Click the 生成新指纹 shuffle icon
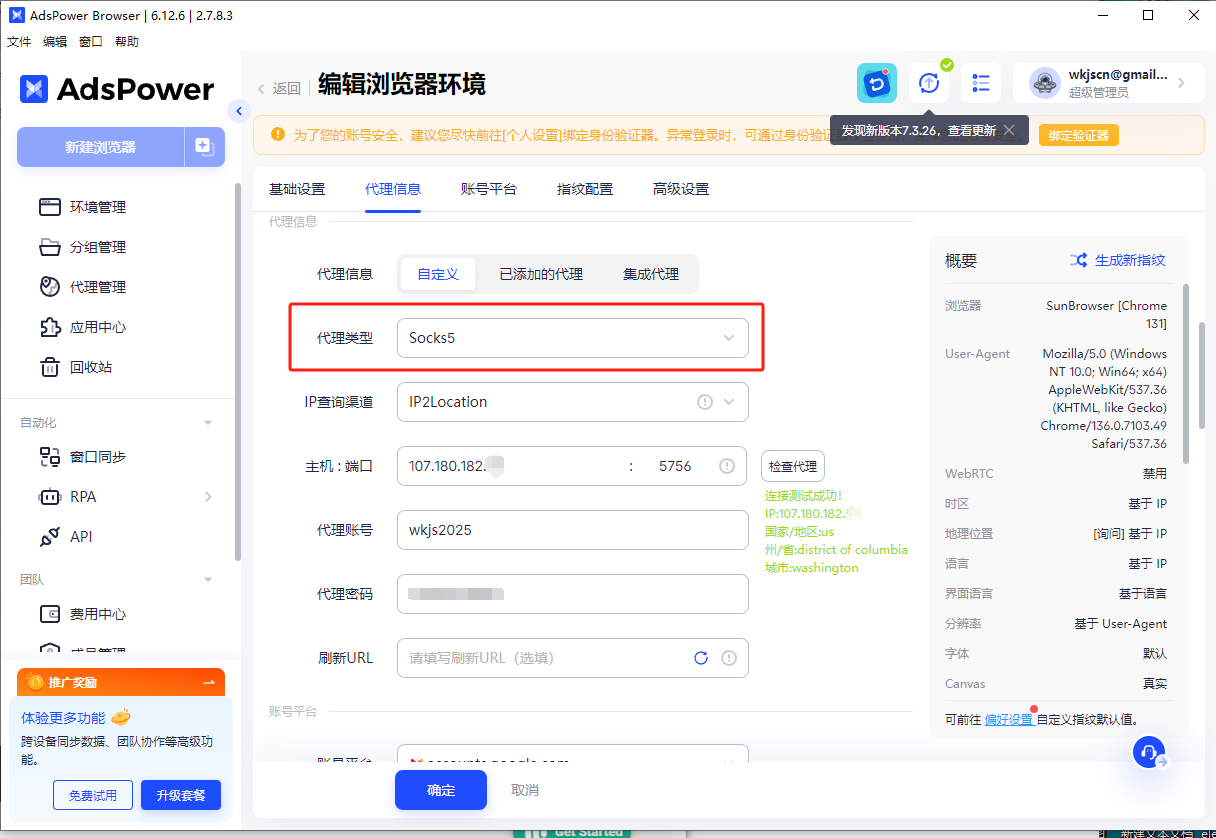The height and width of the screenshot is (838, 1216). point(1078,260)
